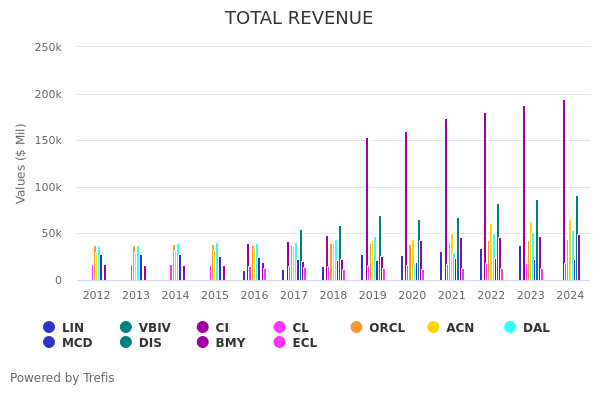
Task: Click the TOTAL REVENUE chart title
Action: [299, 18]
